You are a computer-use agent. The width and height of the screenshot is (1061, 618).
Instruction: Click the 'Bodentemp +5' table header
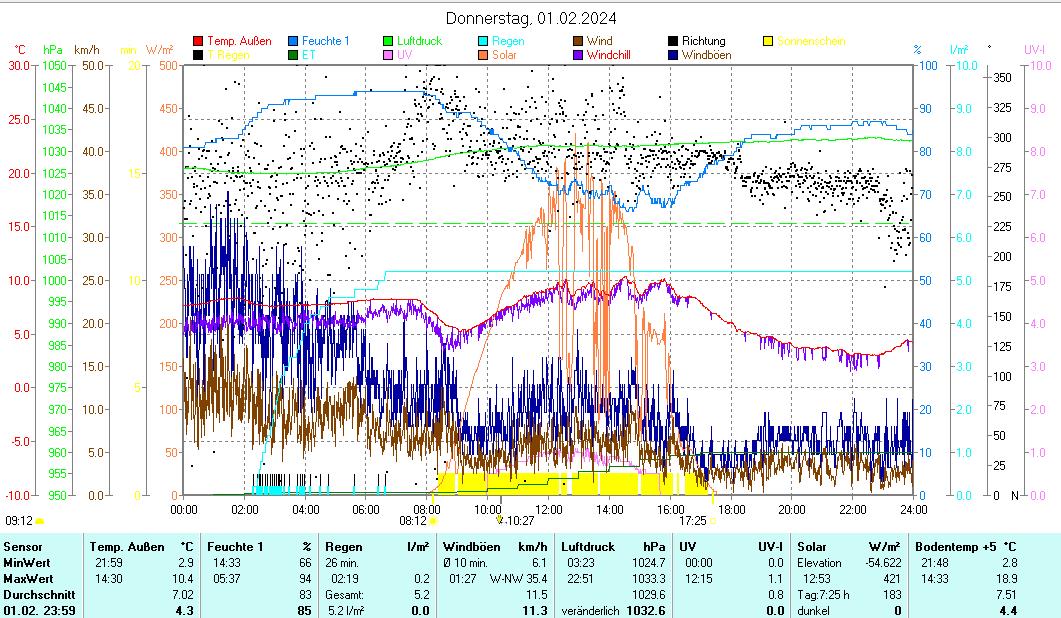pos(955,547)
